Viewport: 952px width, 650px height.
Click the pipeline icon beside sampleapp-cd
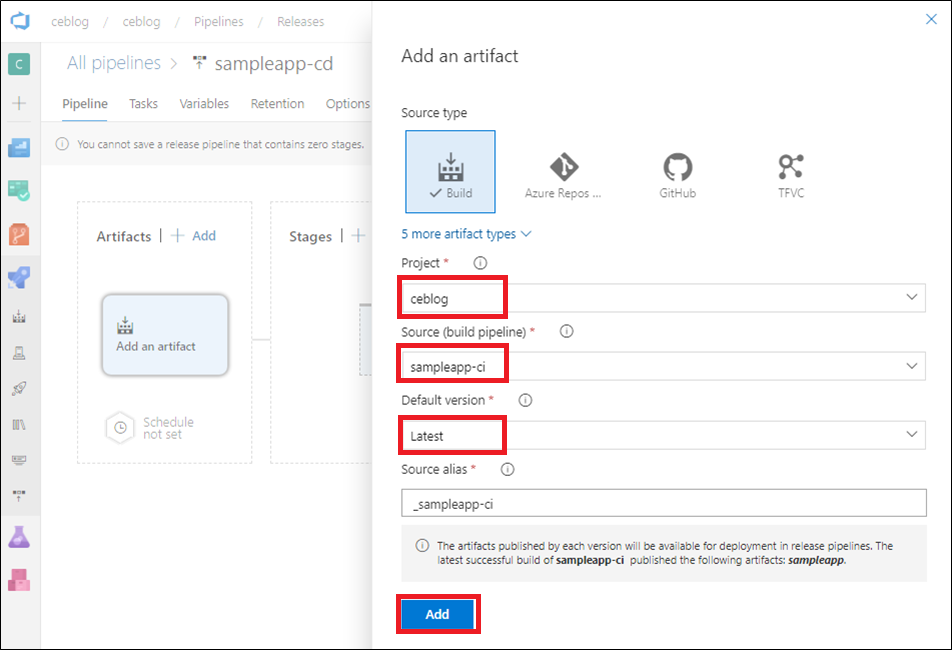pos(199,63)
